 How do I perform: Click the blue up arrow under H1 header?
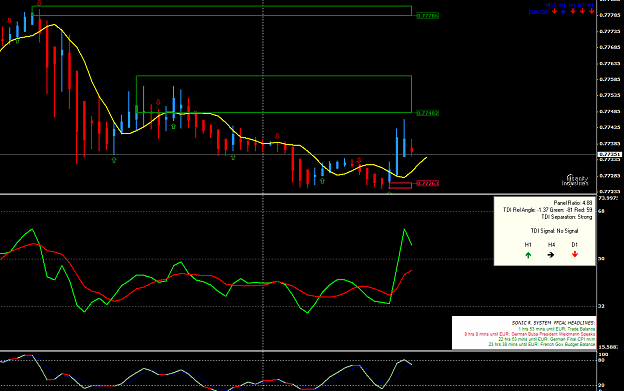tap(563, 12)
